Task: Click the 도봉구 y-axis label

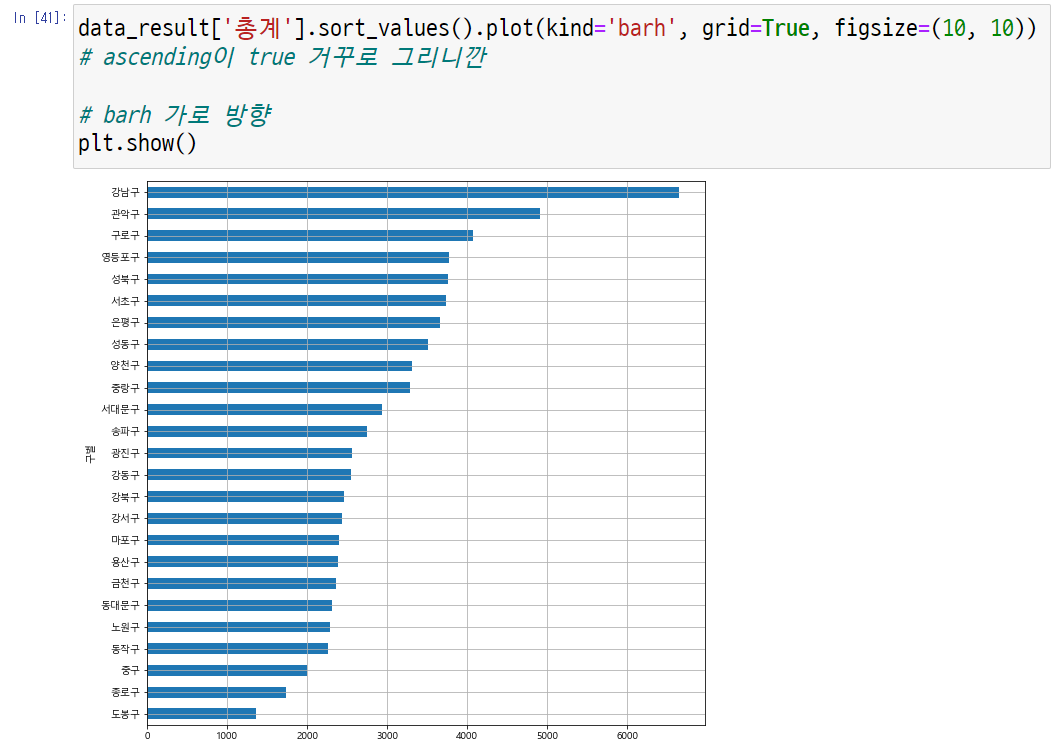Action: click(x=125, y=713)
